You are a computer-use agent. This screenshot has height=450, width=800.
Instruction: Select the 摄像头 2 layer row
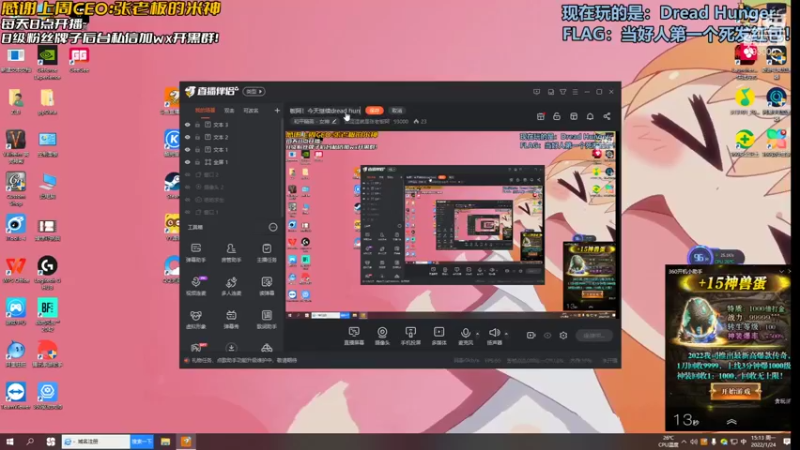231,187
